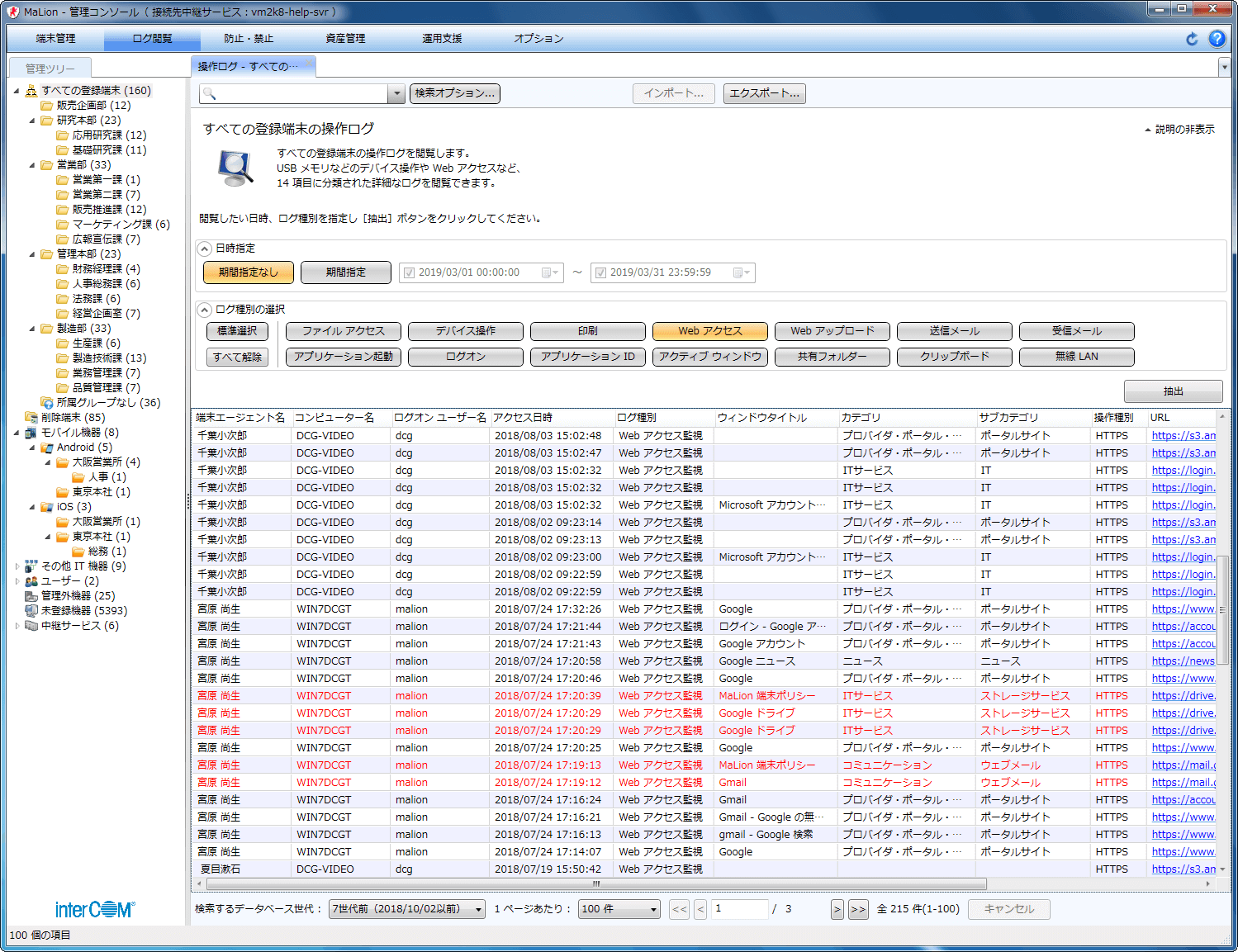Click the エクスポート button
The width and height of the screenshot is (1238, 952).
click(x=764, y=94)
